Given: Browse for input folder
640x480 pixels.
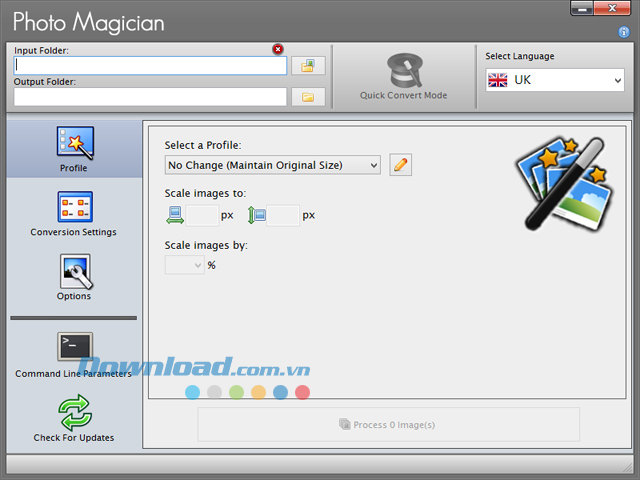Looking at the screenshot, I should coord(308,66).
